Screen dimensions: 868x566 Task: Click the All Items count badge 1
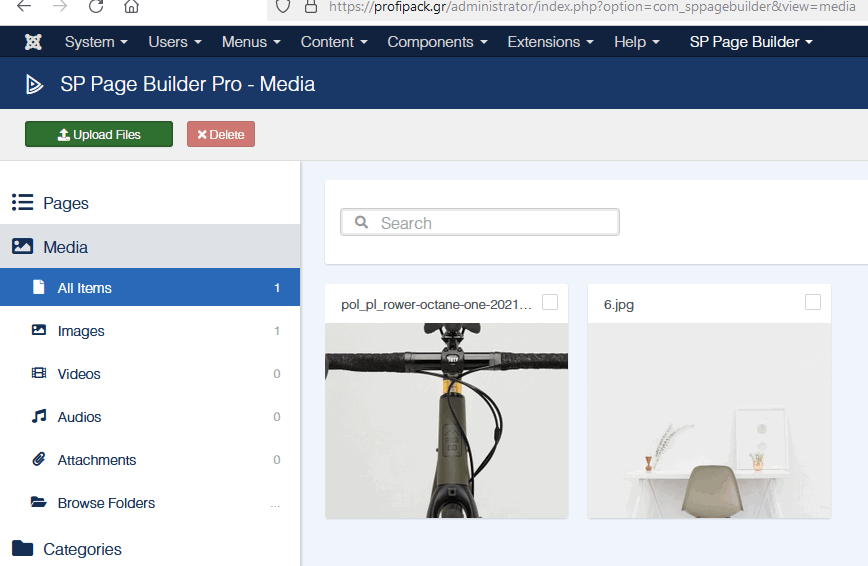(x=277, y=288)
